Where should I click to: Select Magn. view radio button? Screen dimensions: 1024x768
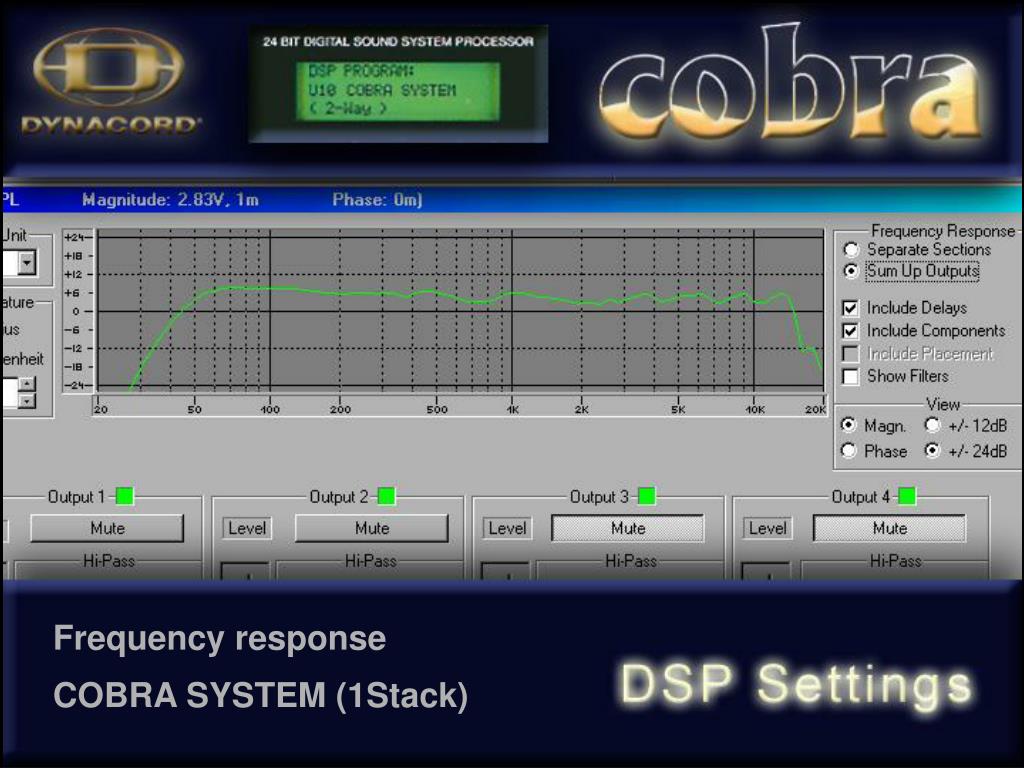point(848,425)
